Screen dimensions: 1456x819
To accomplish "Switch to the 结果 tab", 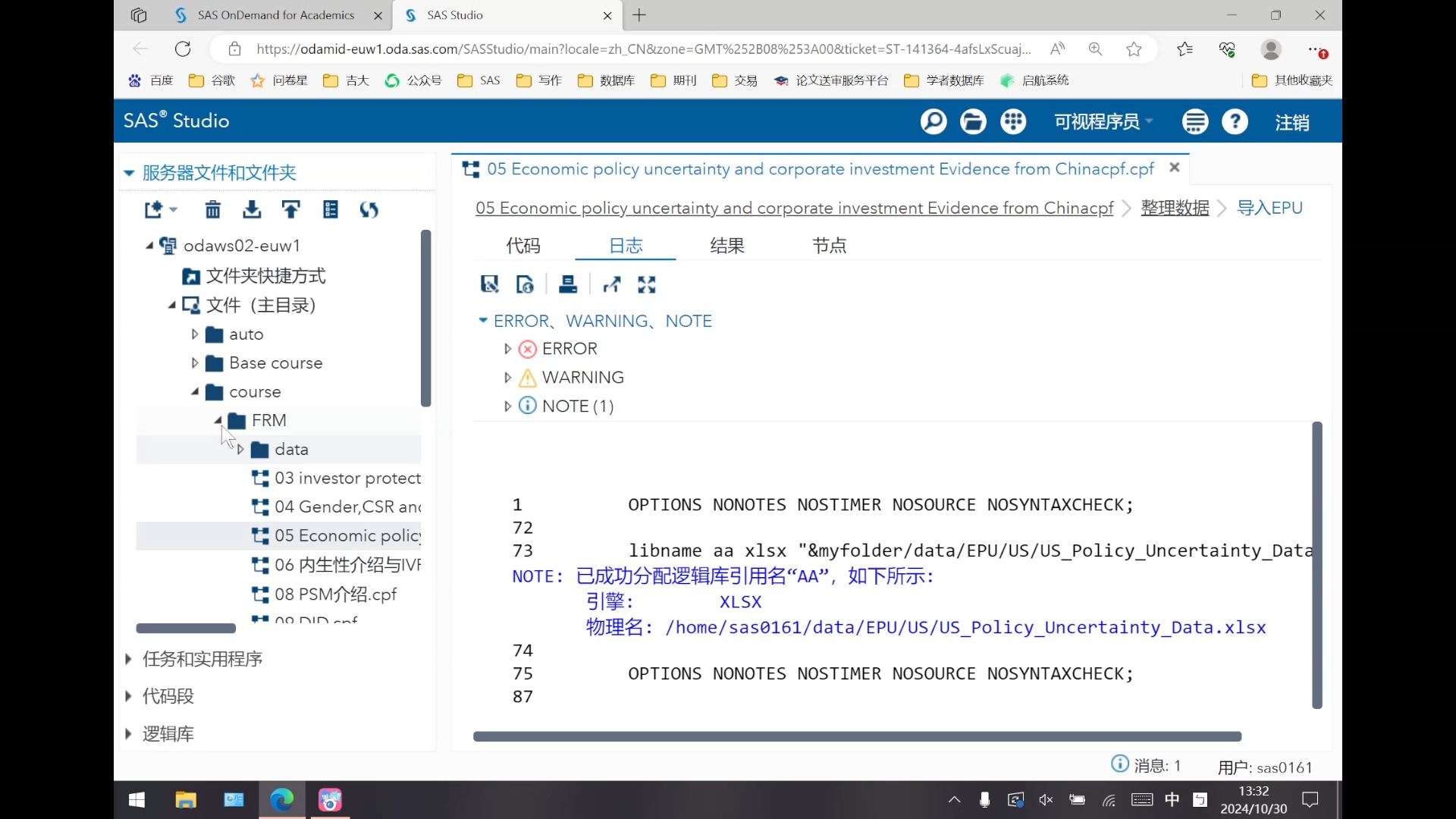I will tap(727, 245).
